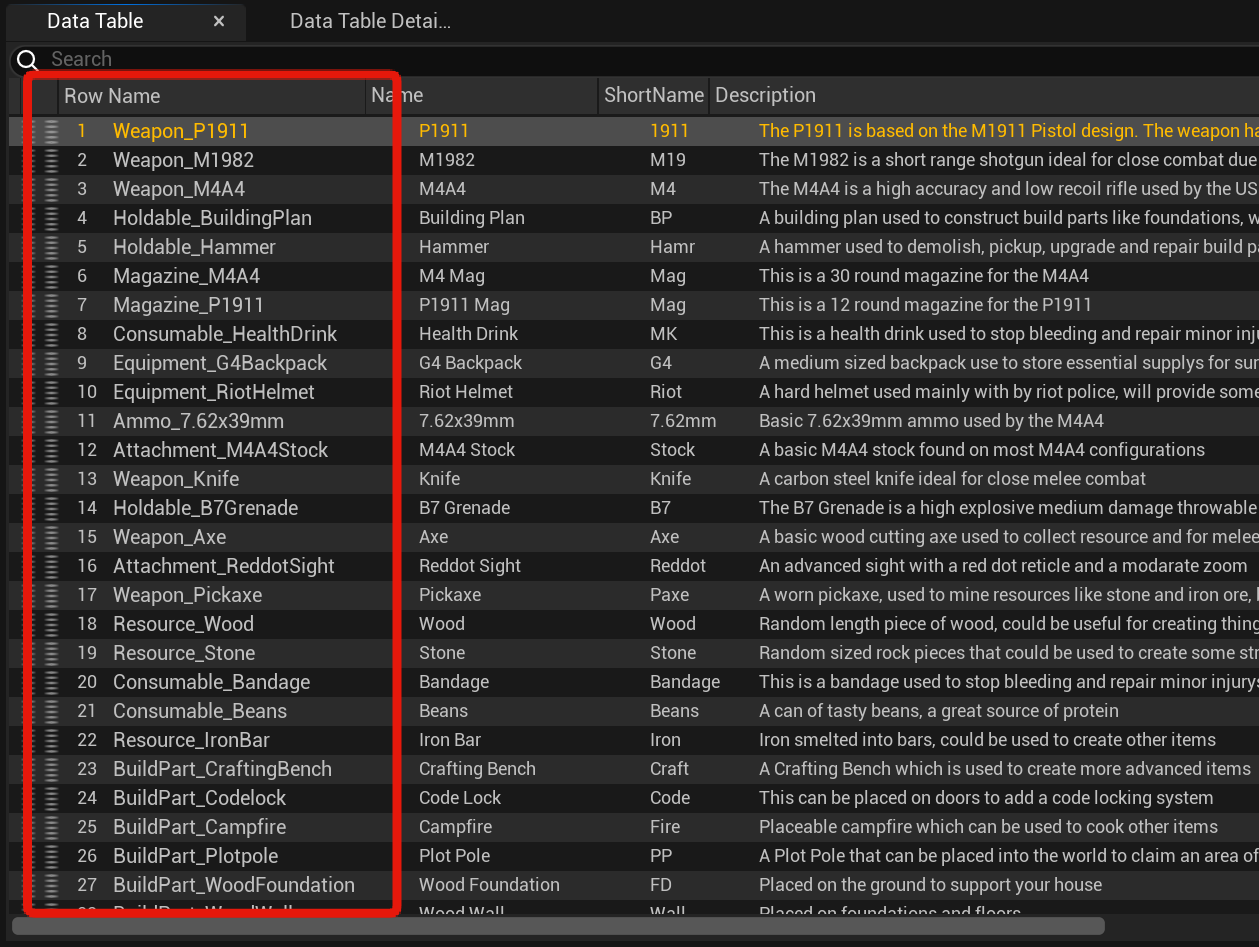Select the Equipment_RiotHelmet row
The image size is (1259, 947).
coord(213,392)
